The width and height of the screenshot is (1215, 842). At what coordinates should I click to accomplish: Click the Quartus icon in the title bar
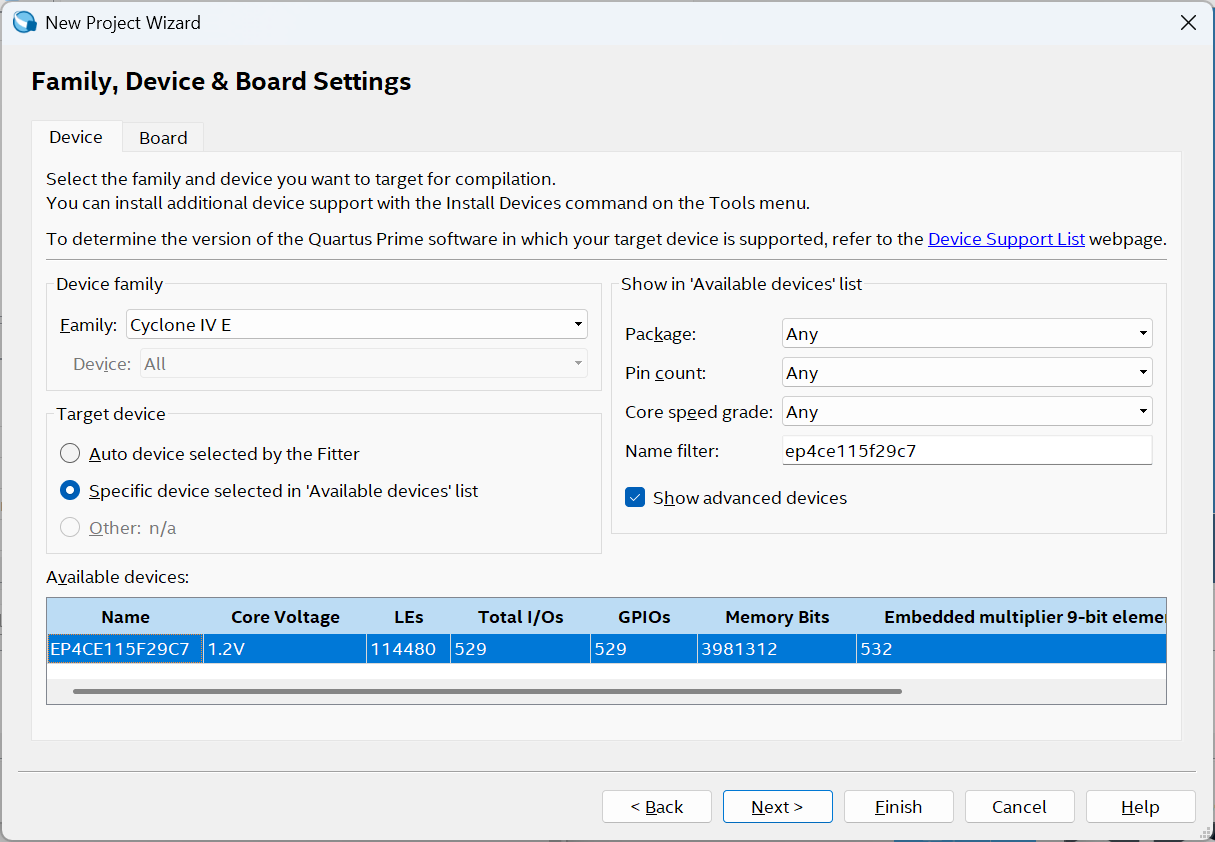tap(24, 22)
